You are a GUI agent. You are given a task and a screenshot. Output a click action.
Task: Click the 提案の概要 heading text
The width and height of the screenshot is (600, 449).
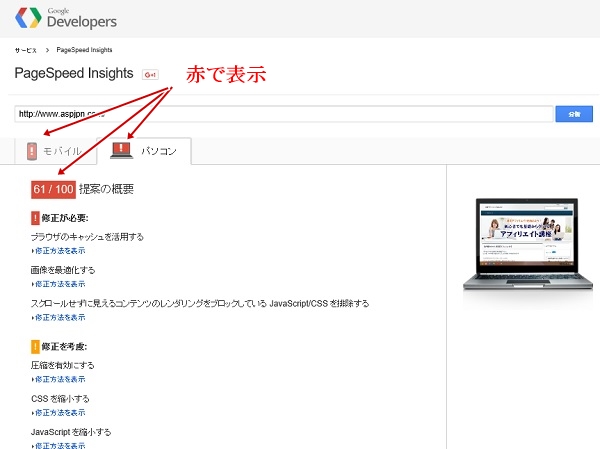(x=106, y=189)
